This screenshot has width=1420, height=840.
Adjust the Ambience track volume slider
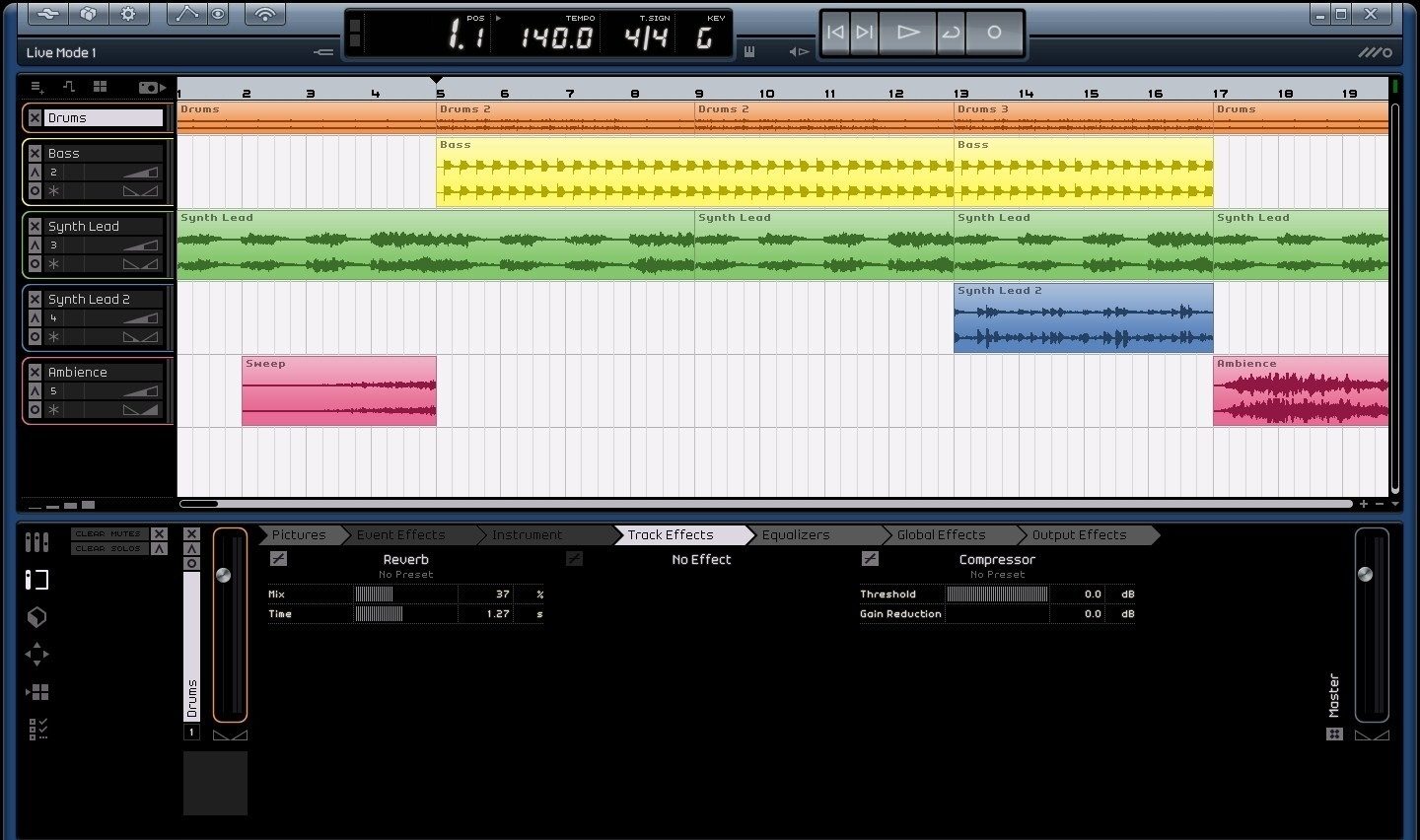(139, 390)
